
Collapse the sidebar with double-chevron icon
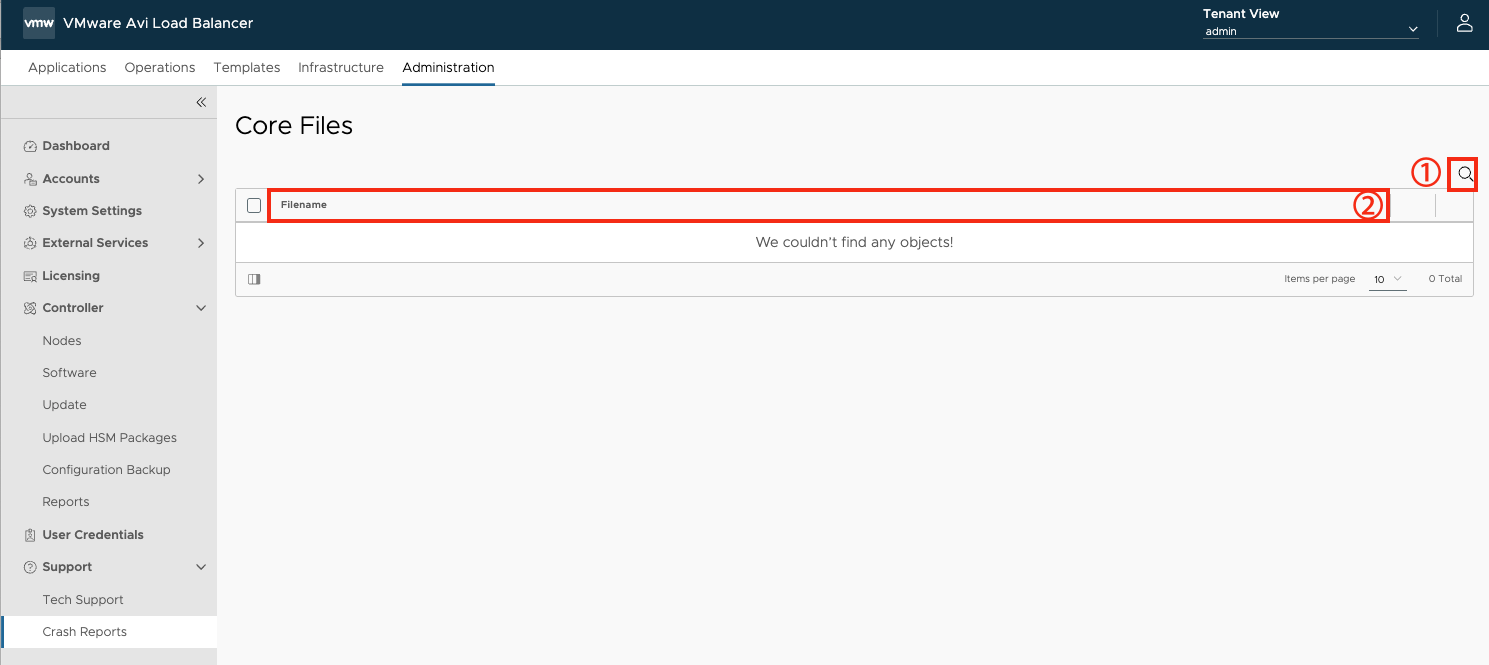201,102
